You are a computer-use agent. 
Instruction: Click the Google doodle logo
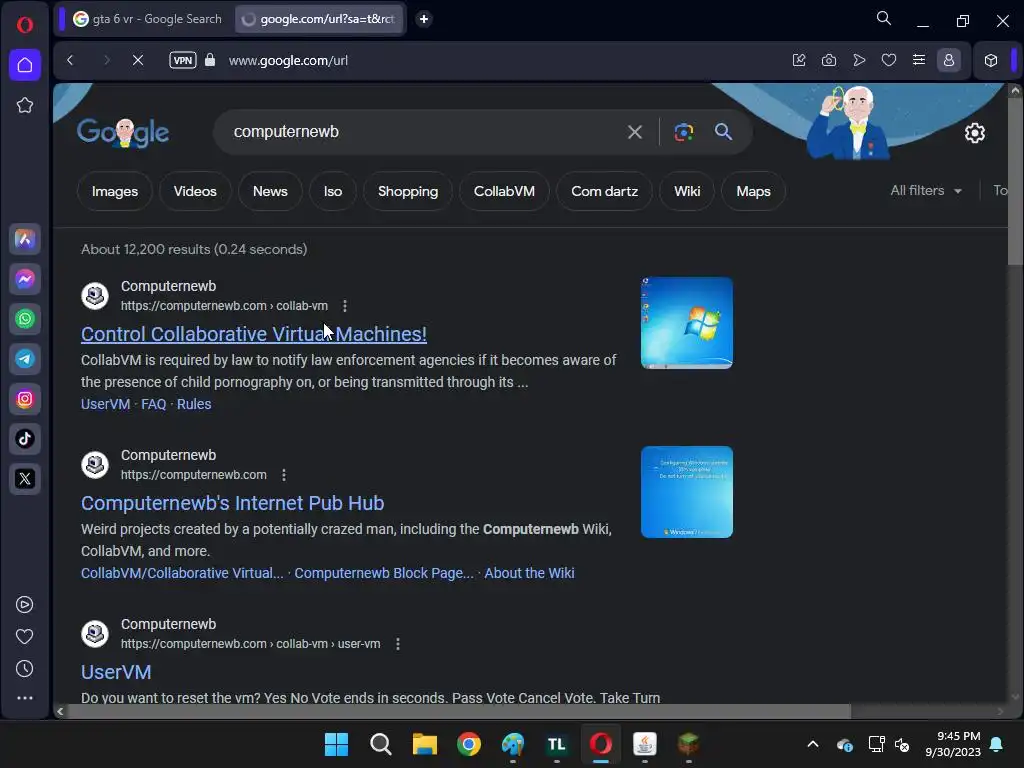[123, 133]
